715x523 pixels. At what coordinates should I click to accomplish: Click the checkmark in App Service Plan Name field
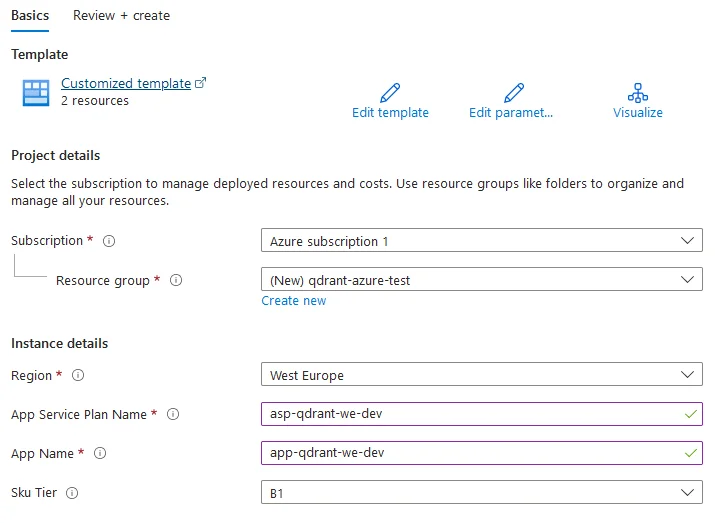click(x=691, y=414)
